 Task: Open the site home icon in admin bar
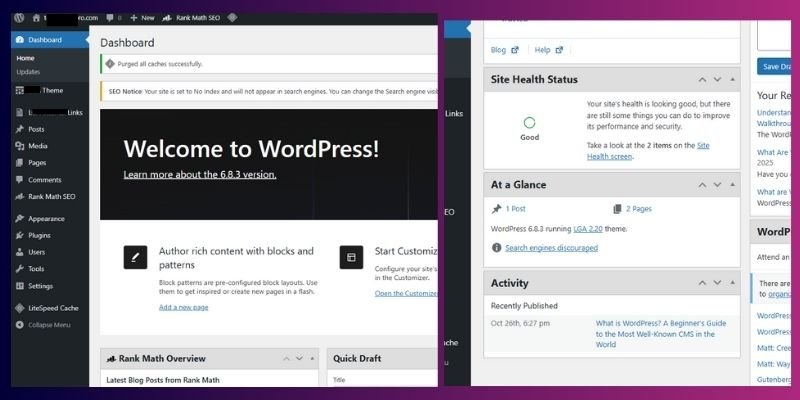pyautogui.click(x=36, y=17)
